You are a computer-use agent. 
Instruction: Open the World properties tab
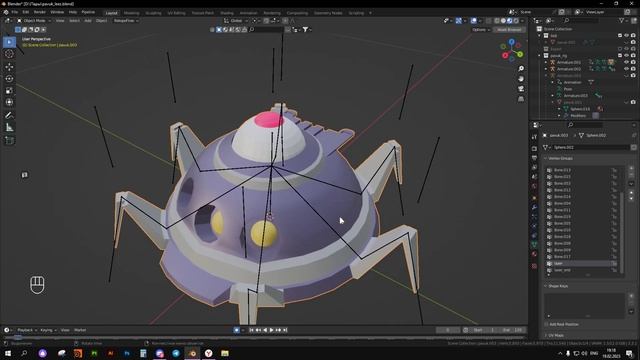[x=534, y=186]
